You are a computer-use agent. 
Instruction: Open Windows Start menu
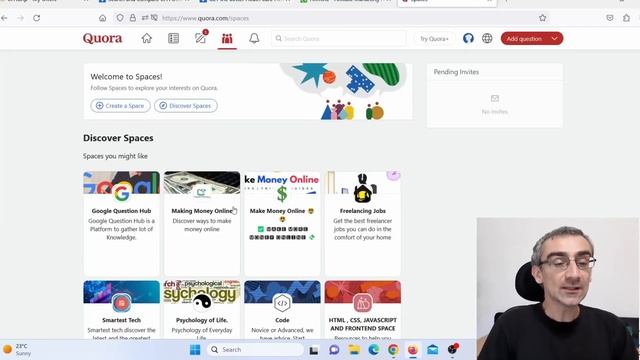pyautogui.click(x=195, y=350)
